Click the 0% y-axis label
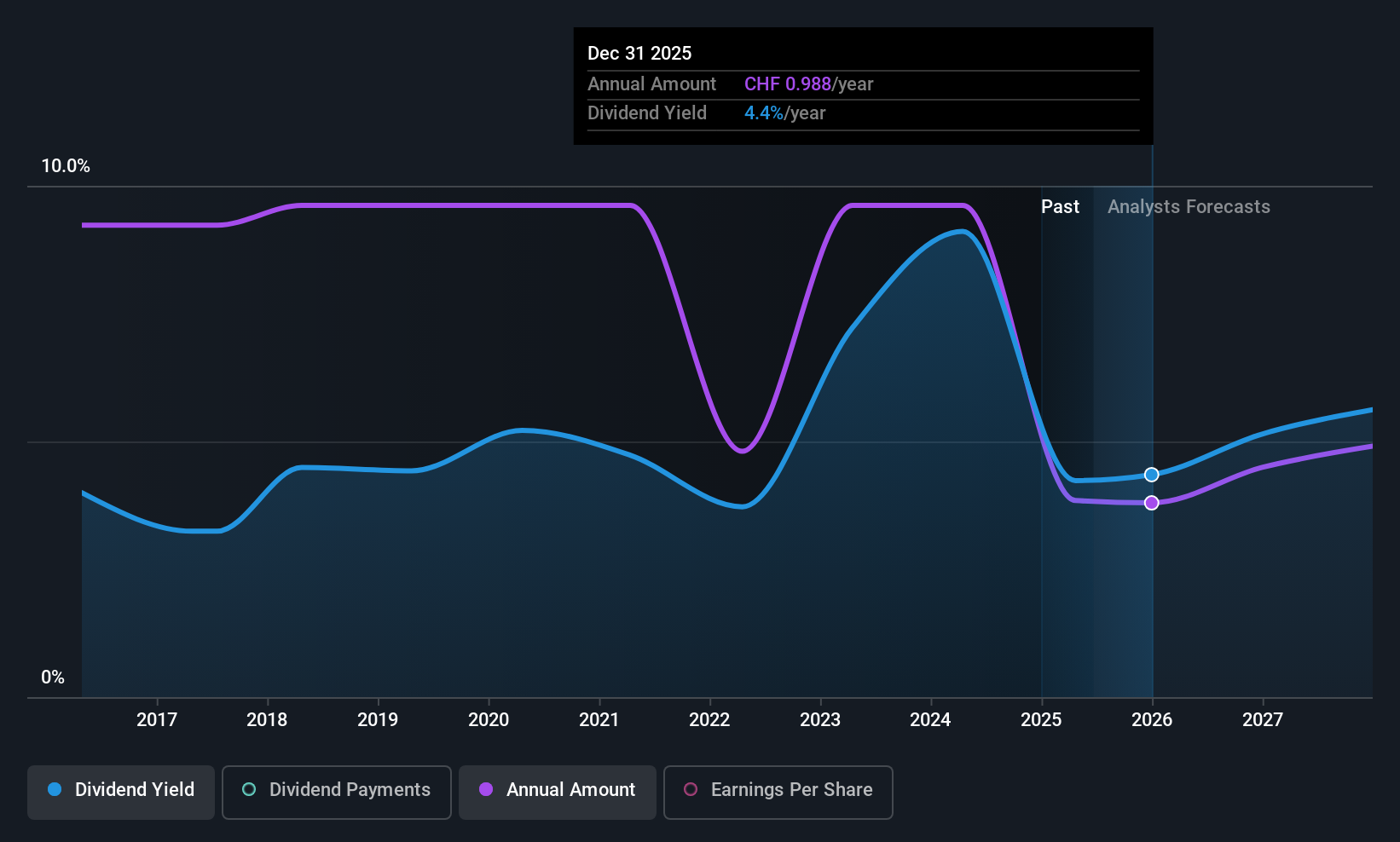 [x=53, y=678]
